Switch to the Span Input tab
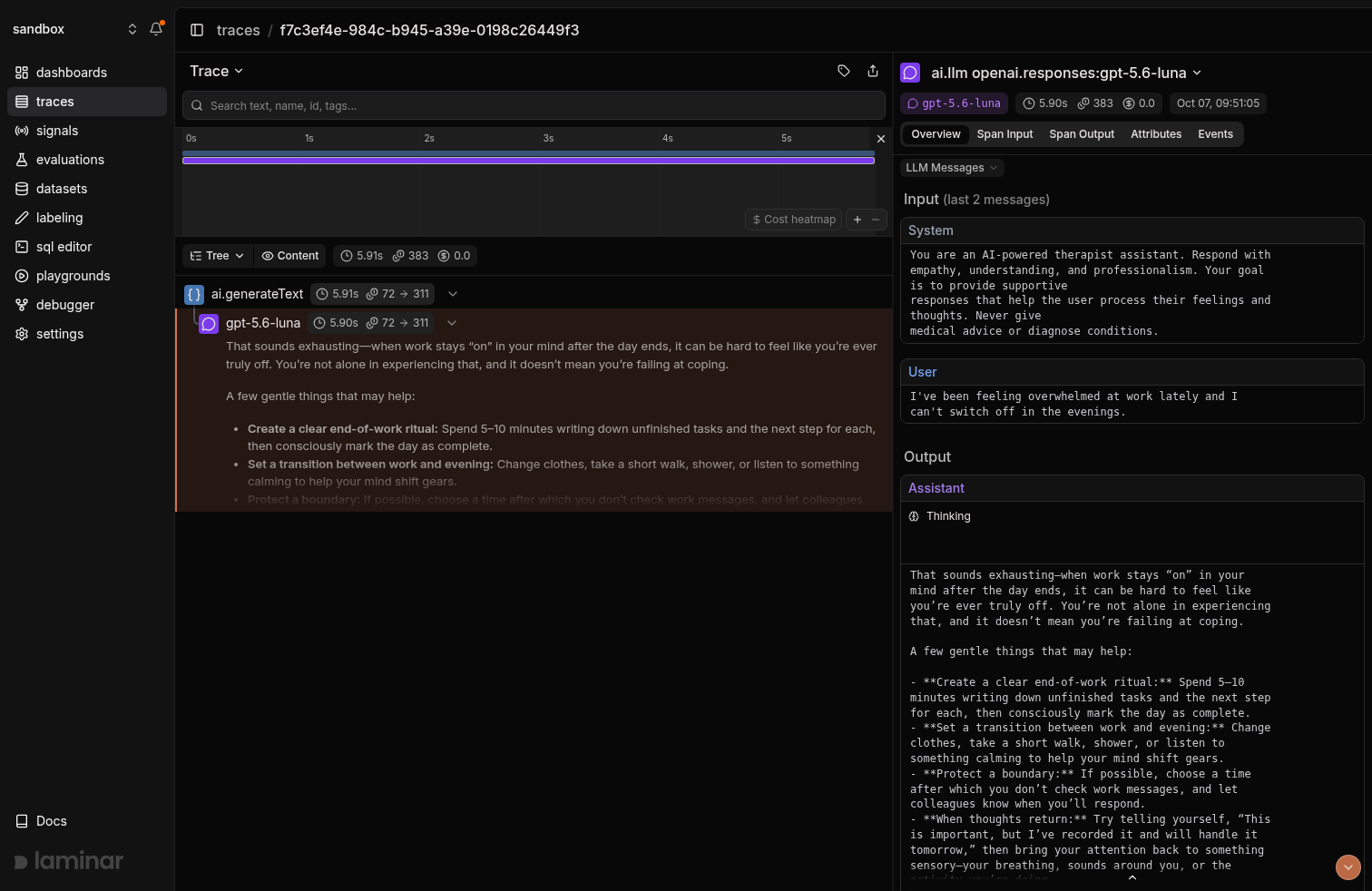 pyautogui.click(x=1004, y=134)
